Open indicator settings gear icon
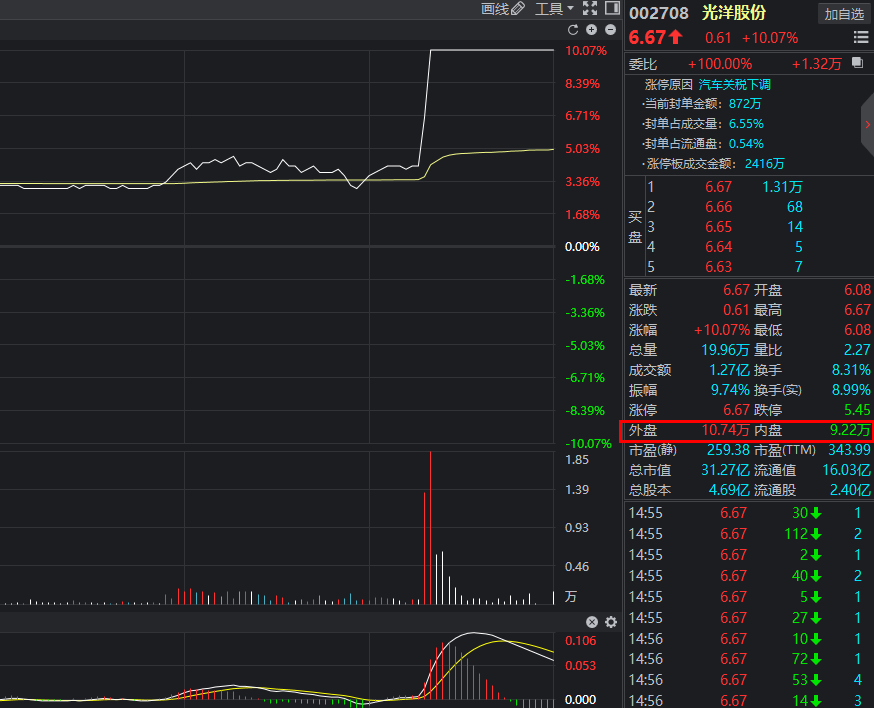This screenshot has height=708, width=874. pyautogui.click(x=610, y=622)
